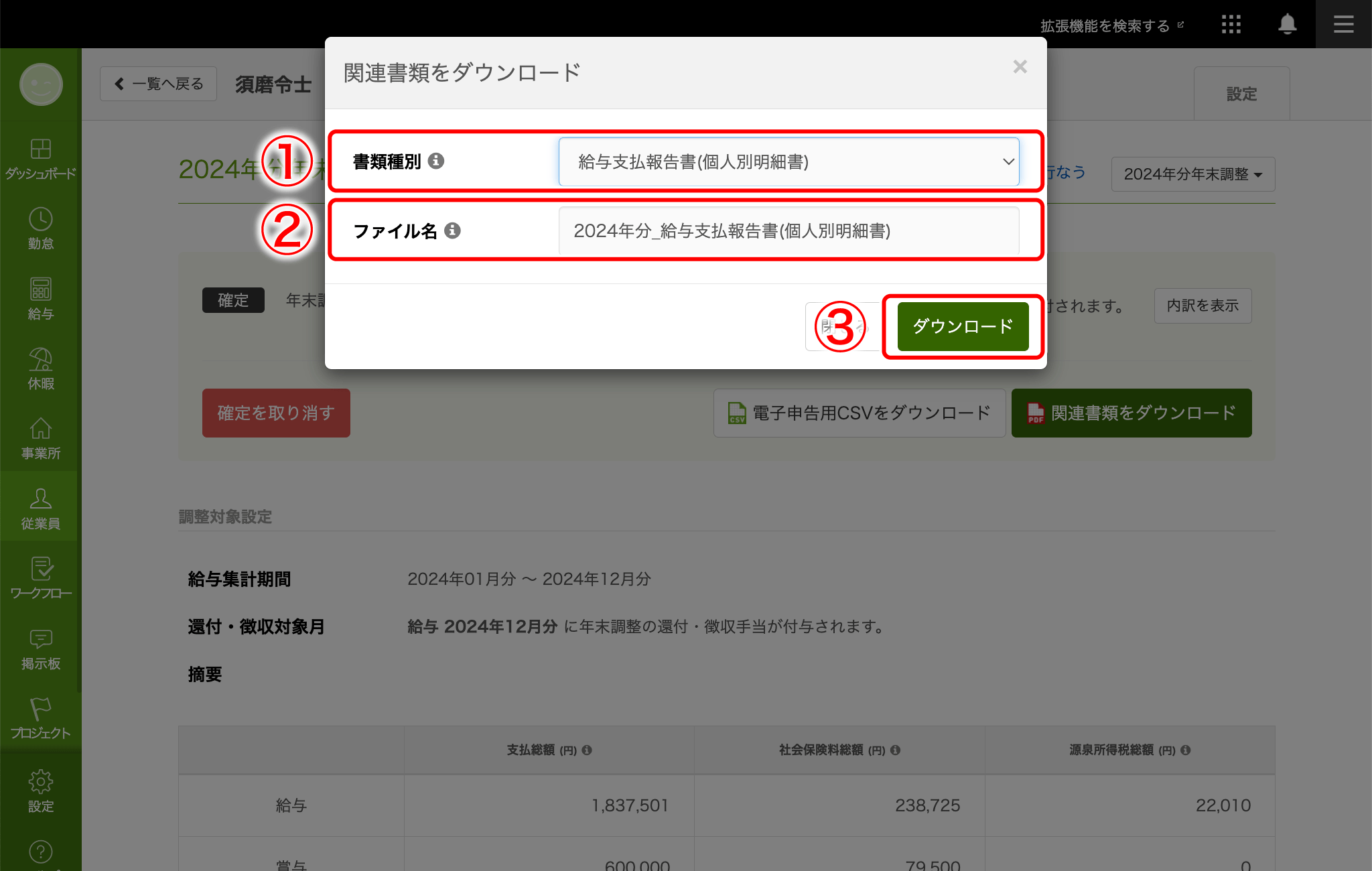
Task: Click the 確定 status badge
Action: [233, 300]
